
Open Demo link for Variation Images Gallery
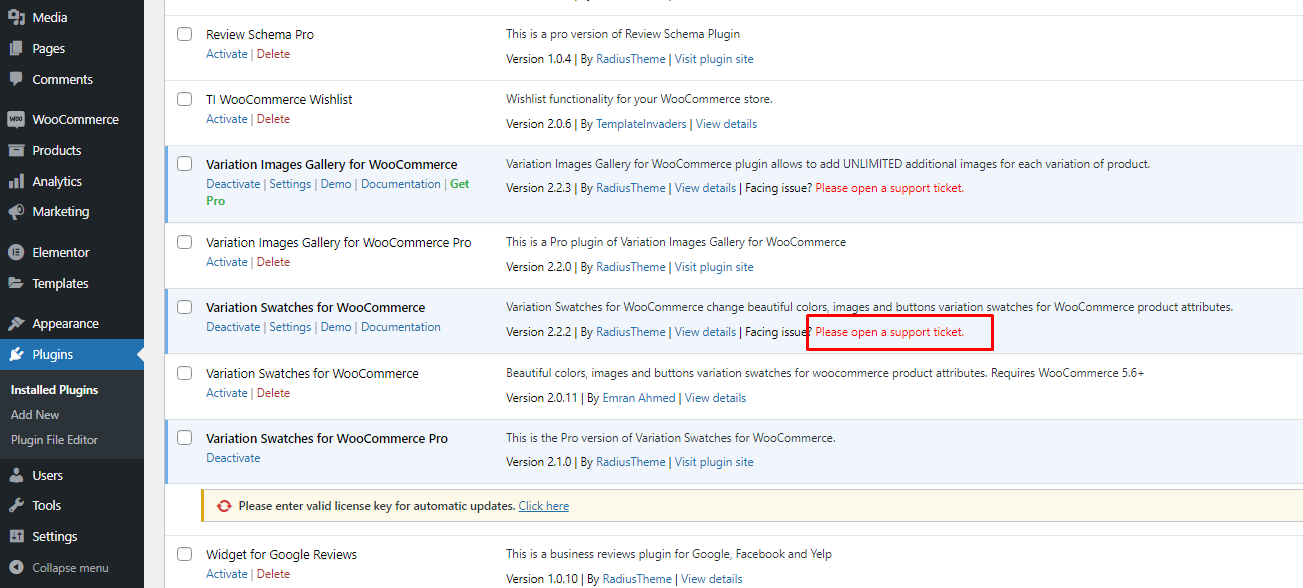coord(336,184)
